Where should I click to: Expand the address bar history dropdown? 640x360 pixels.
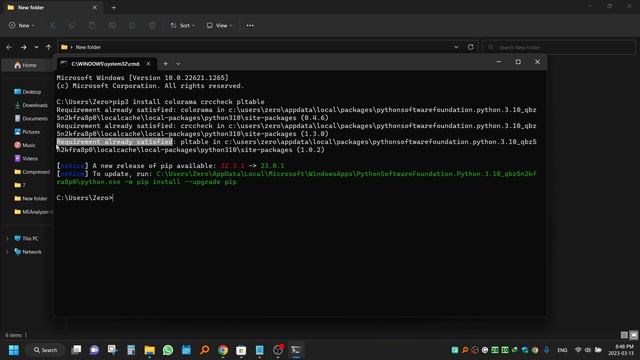point(456,47)
